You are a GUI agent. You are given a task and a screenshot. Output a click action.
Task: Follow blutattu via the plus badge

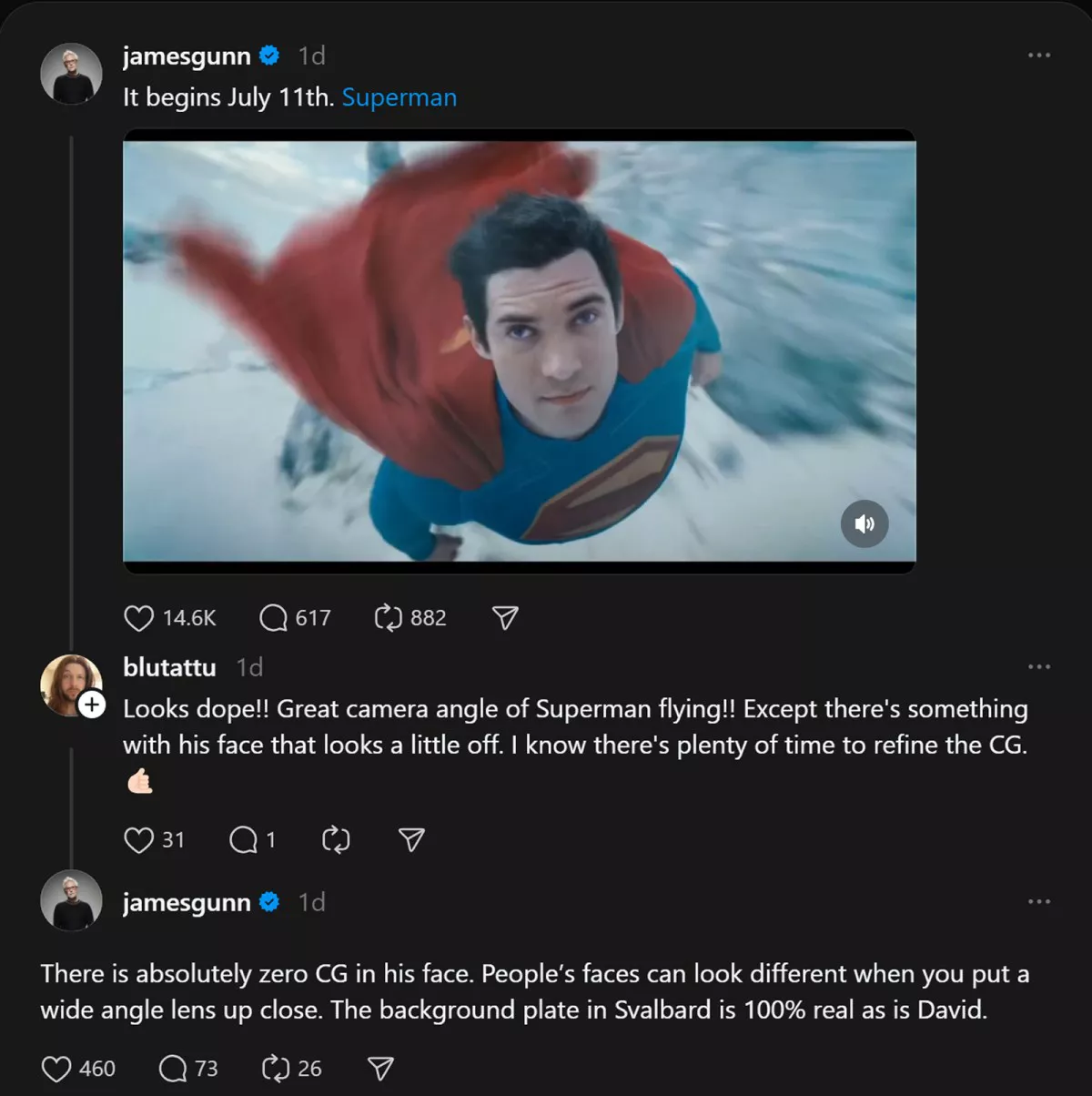[89, 703]
